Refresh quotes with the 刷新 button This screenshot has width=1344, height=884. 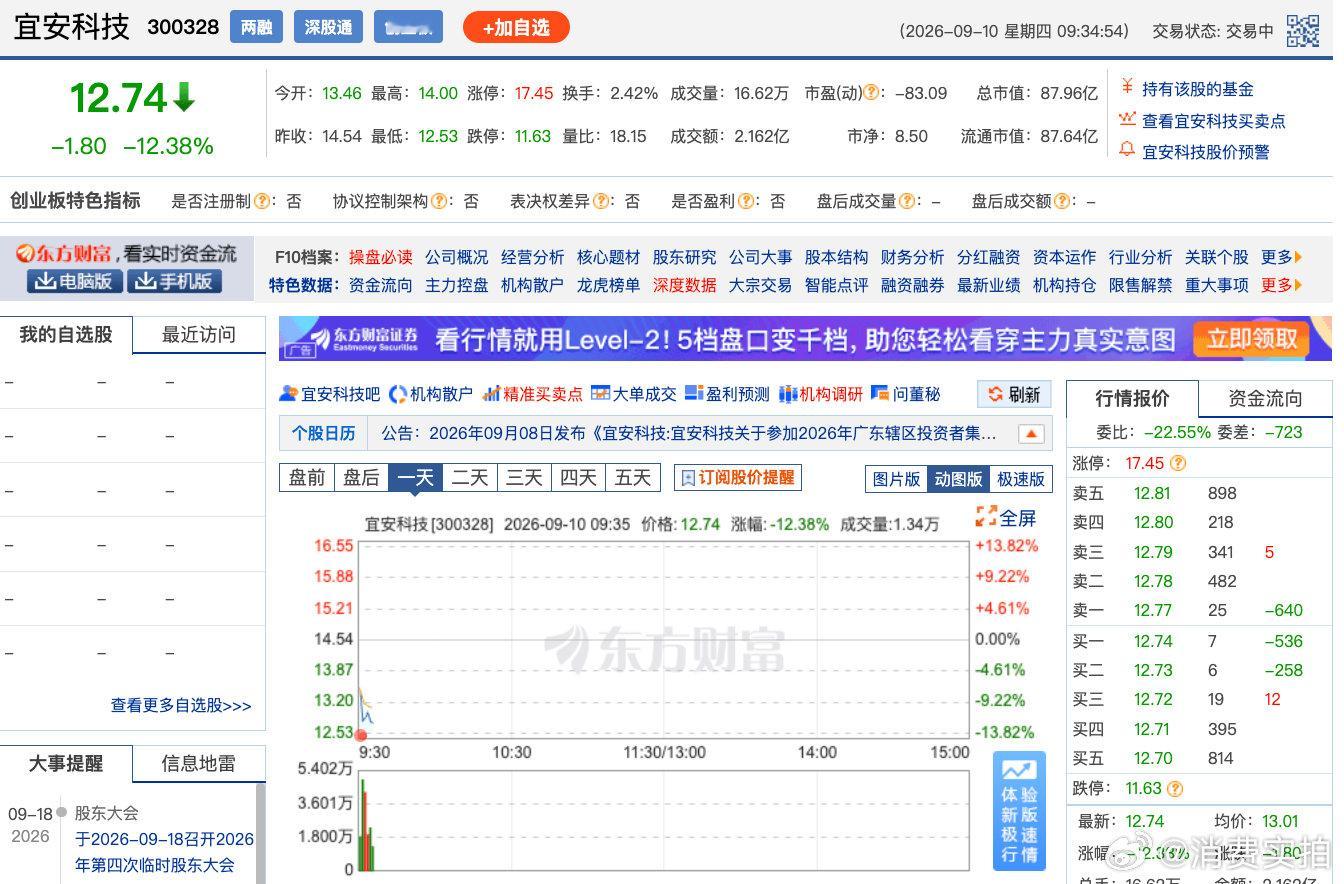[1014, 394]
